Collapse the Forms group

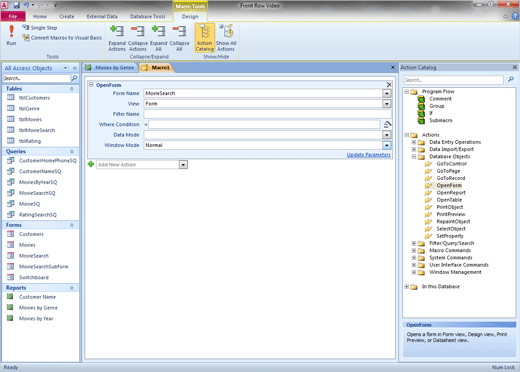71,225
